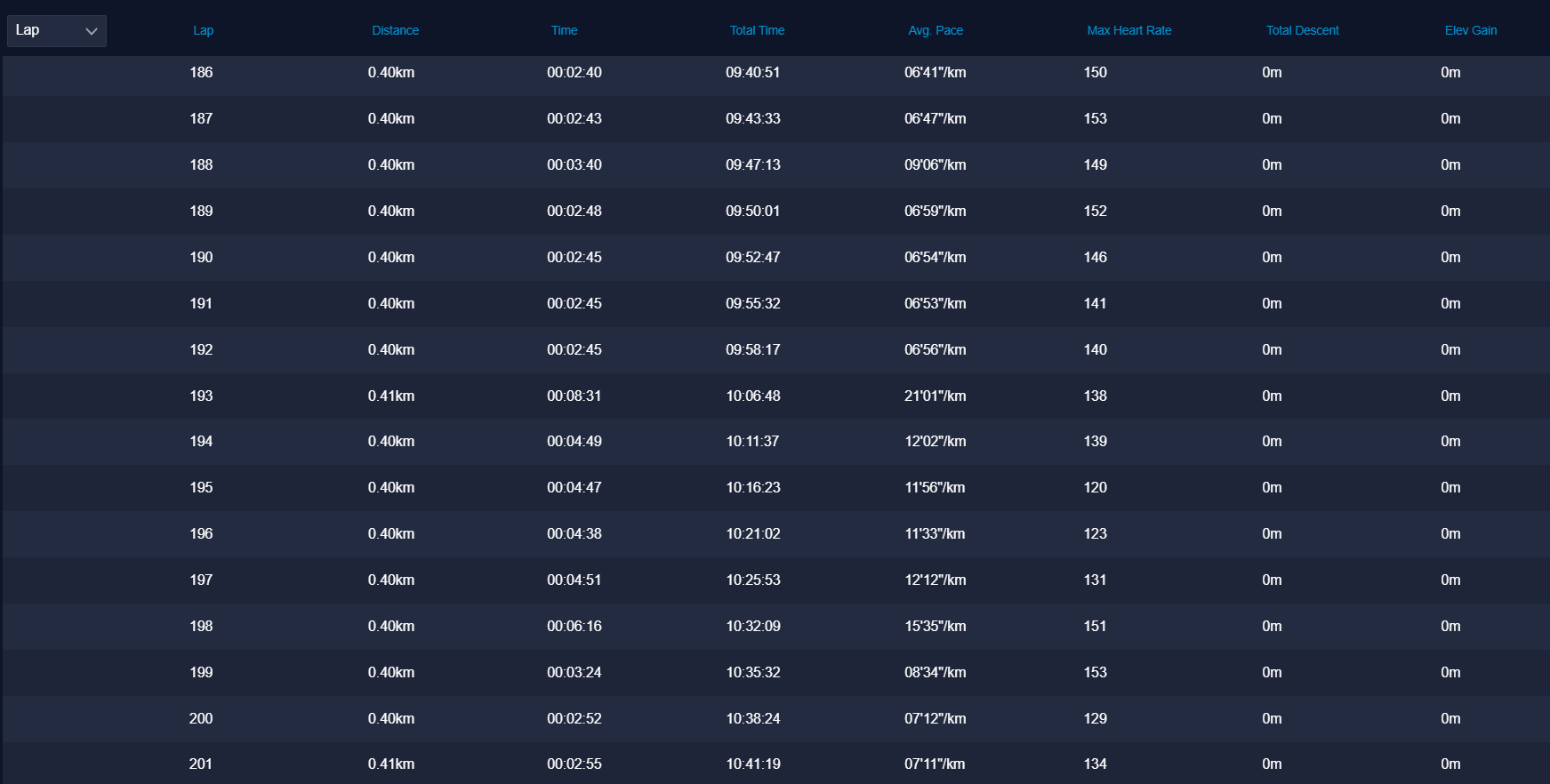The image size is (1550, 784).
Task: Select max heart rate 153 in lap 187
Action: [1095, 118]
